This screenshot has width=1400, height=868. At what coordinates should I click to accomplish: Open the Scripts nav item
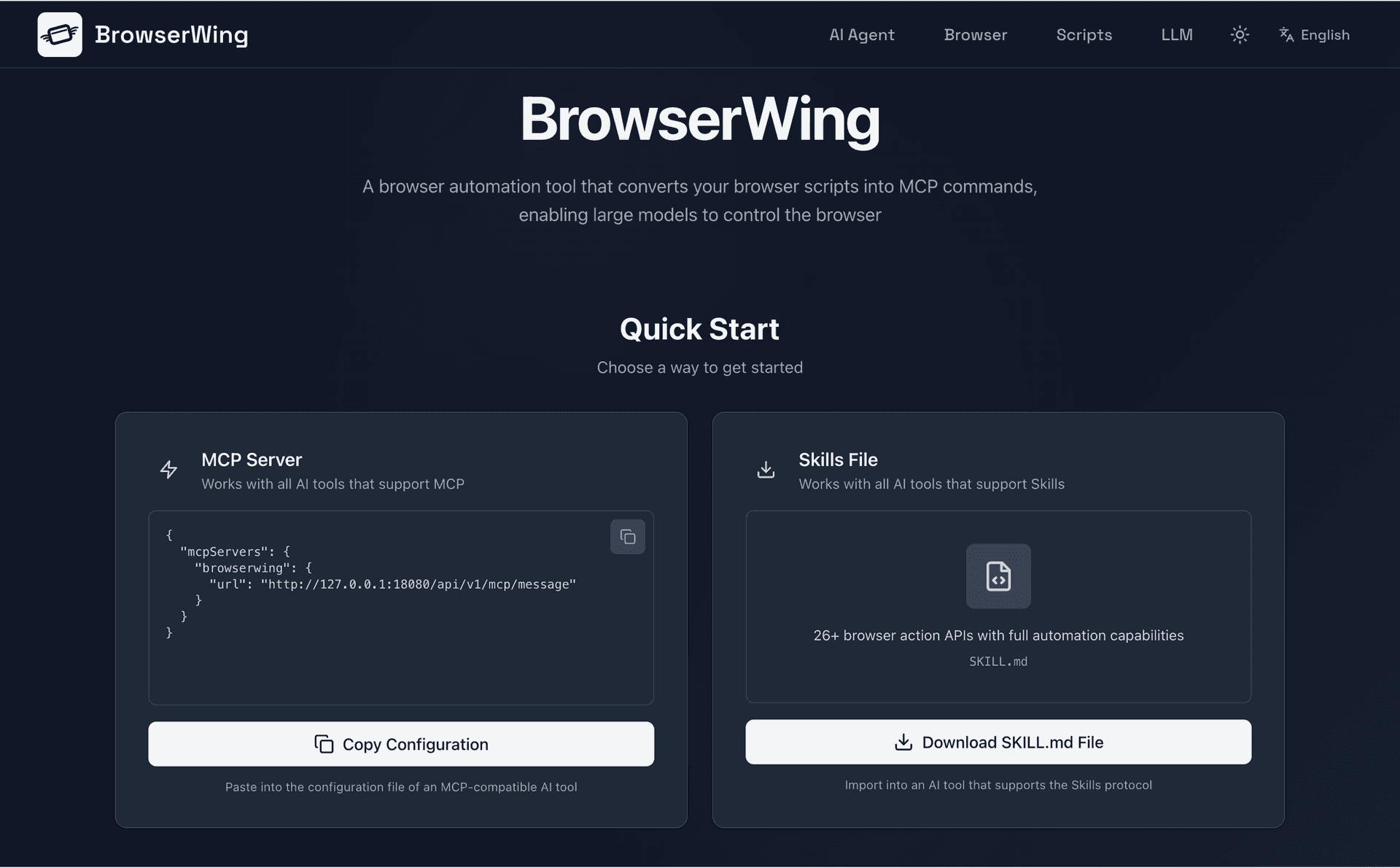(x=1084, y=34)
